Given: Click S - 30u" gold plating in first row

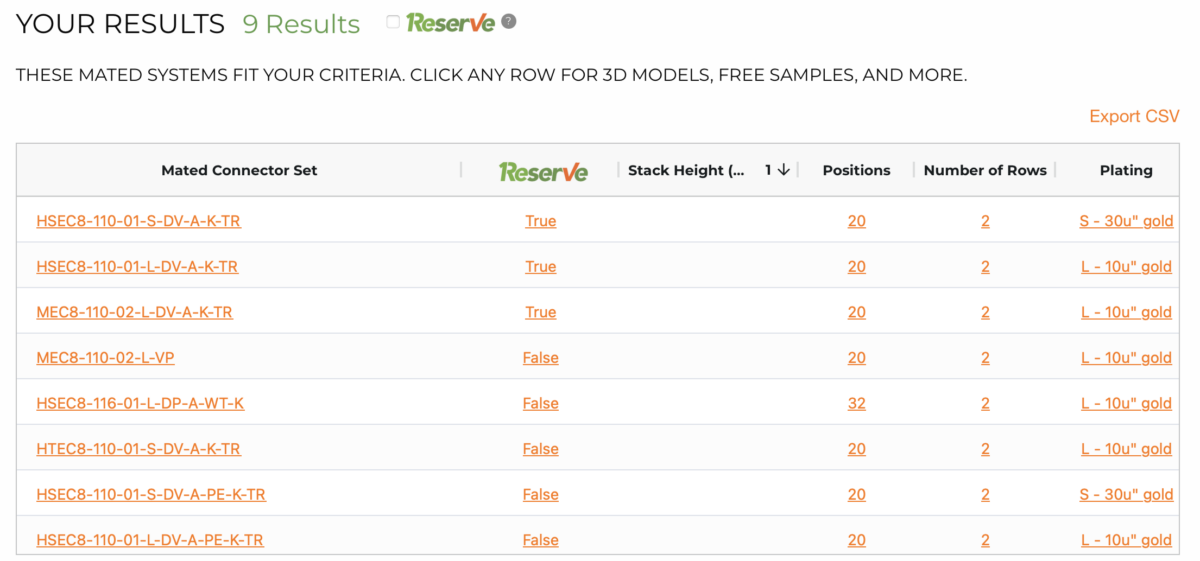Looking at the screenshot, I should click(1126, 221).
